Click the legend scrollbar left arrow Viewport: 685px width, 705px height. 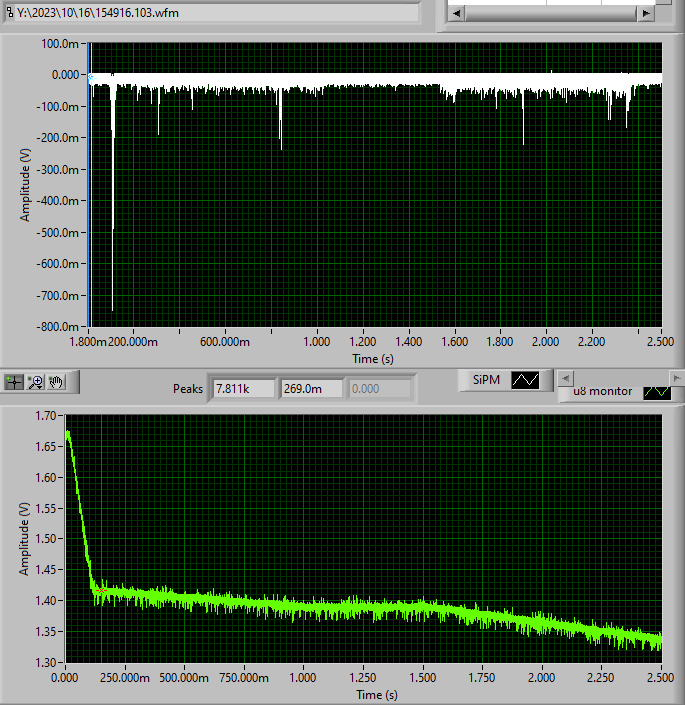coord(565,378)
